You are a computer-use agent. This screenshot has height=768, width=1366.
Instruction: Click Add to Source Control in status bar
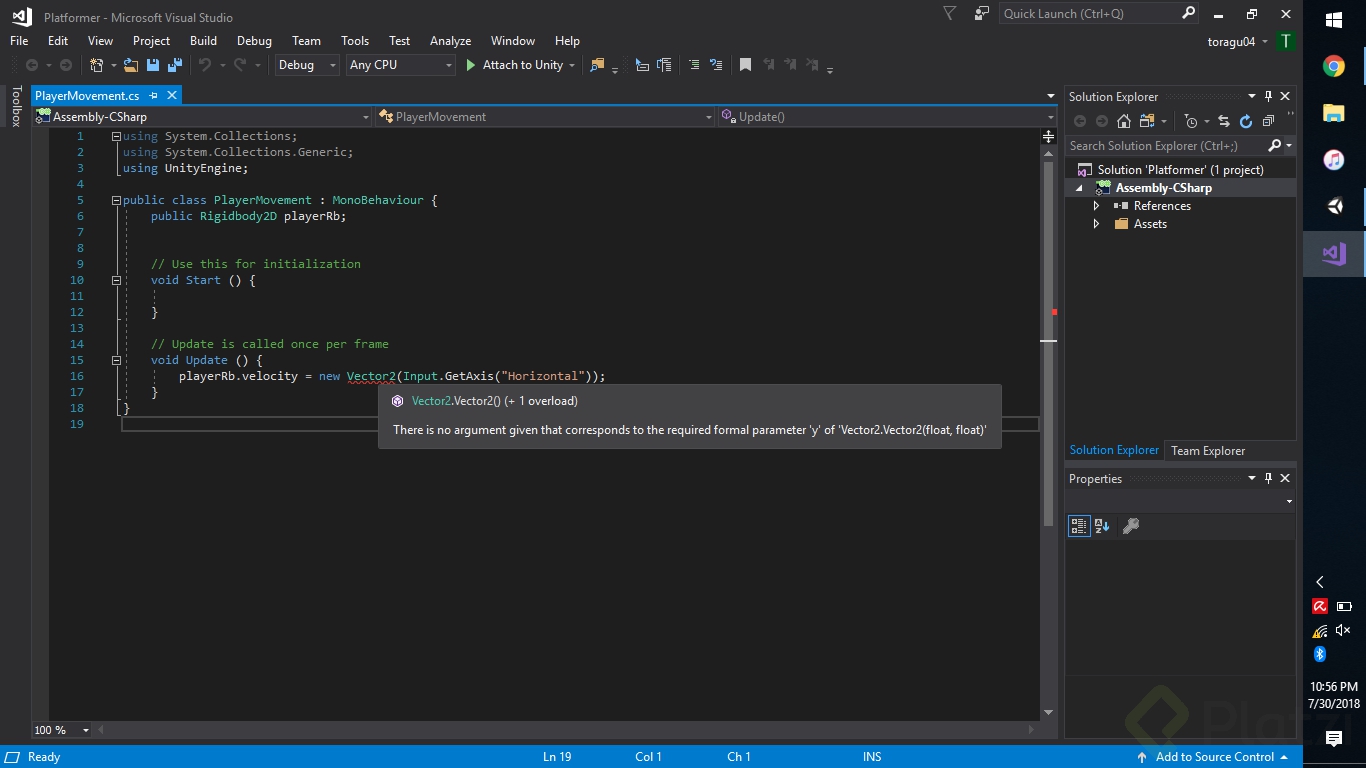coord(1213,757)
